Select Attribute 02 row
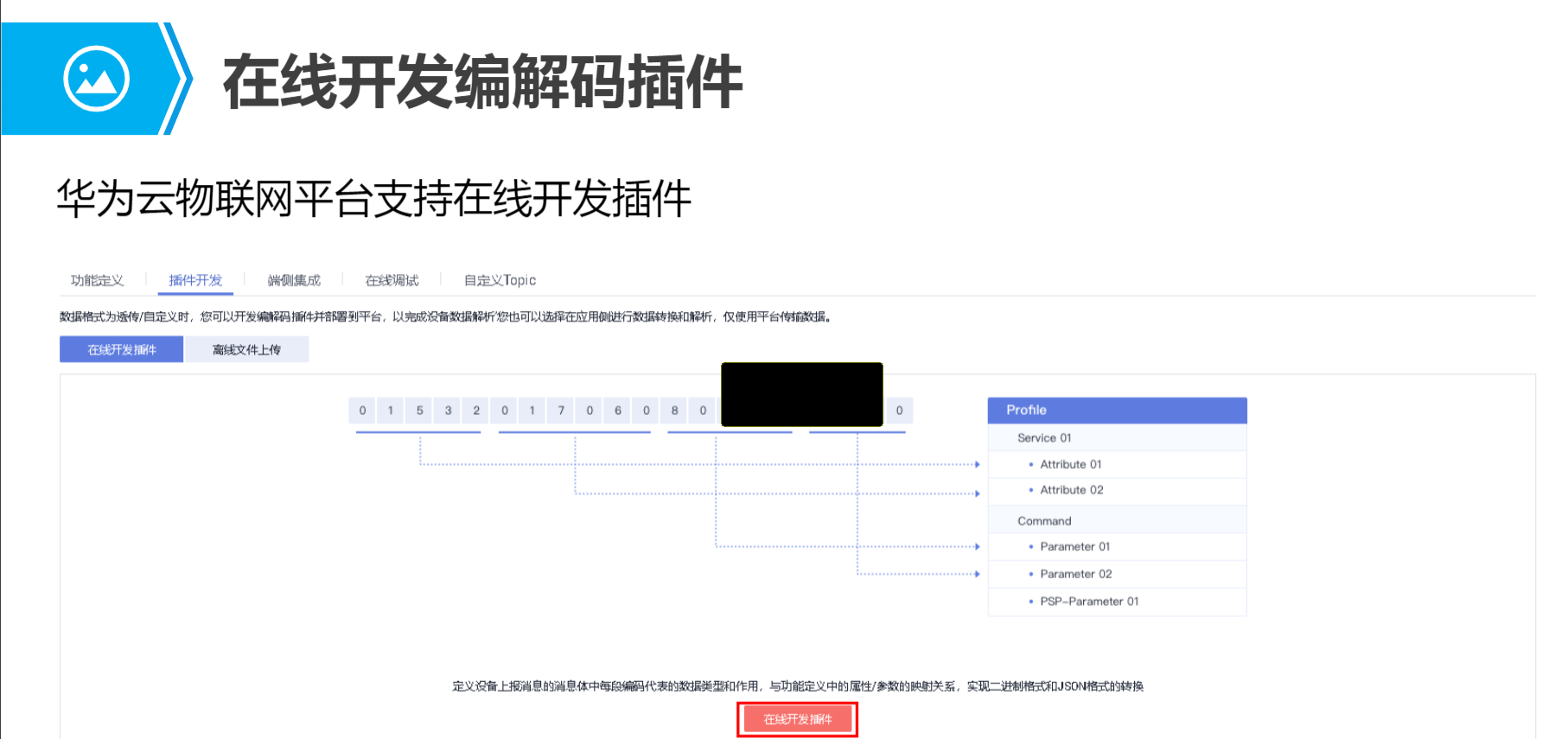Viewport: 1568px width, 739px height. coord(1117,490)
